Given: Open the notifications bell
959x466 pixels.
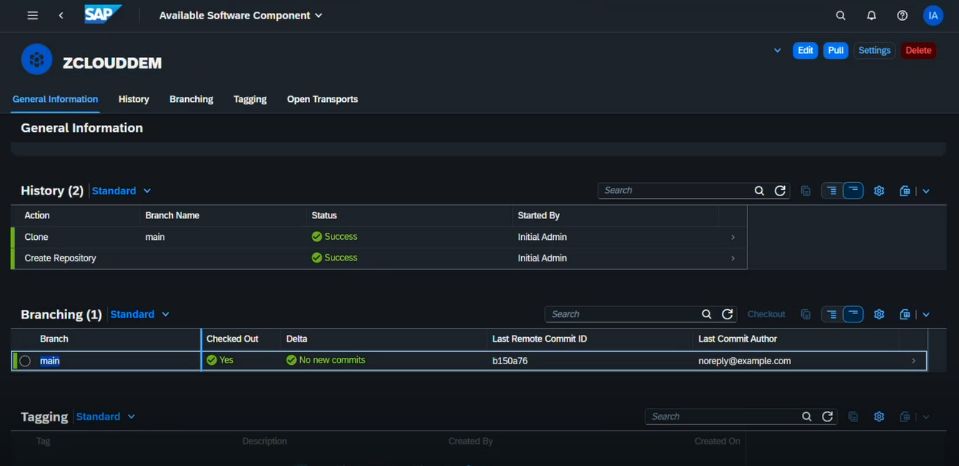Looking at the screenshot, I should tap(871, 15).
